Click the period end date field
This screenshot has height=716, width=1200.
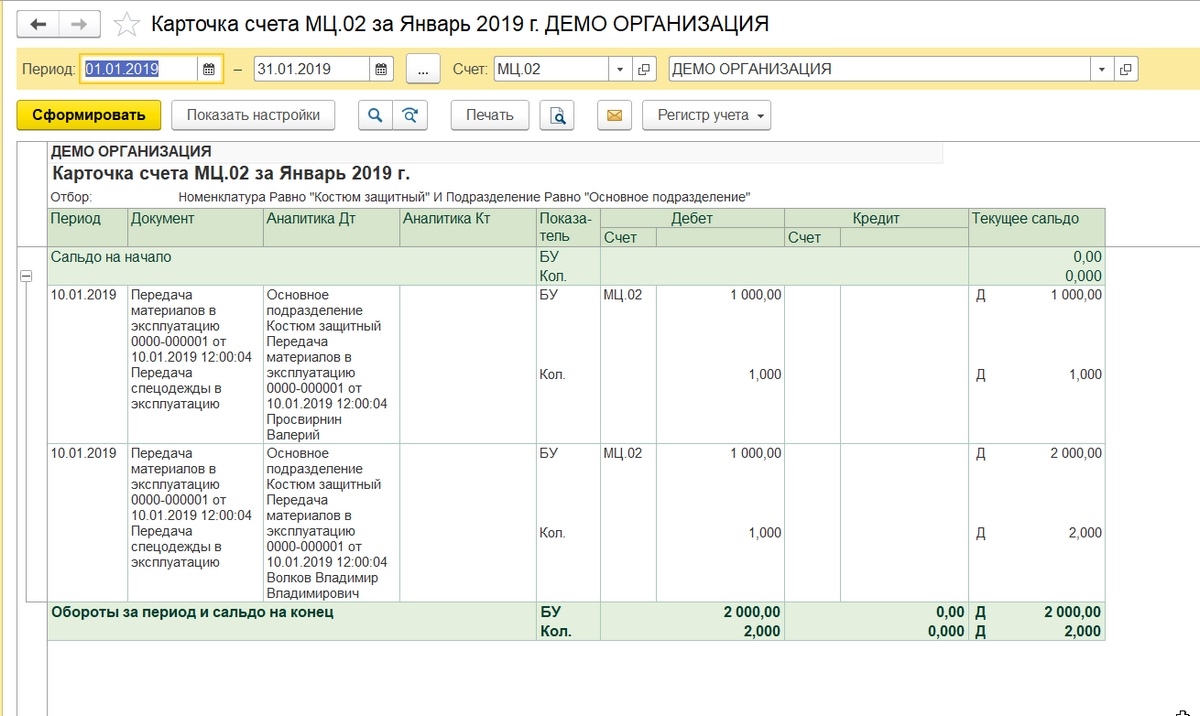312,70
